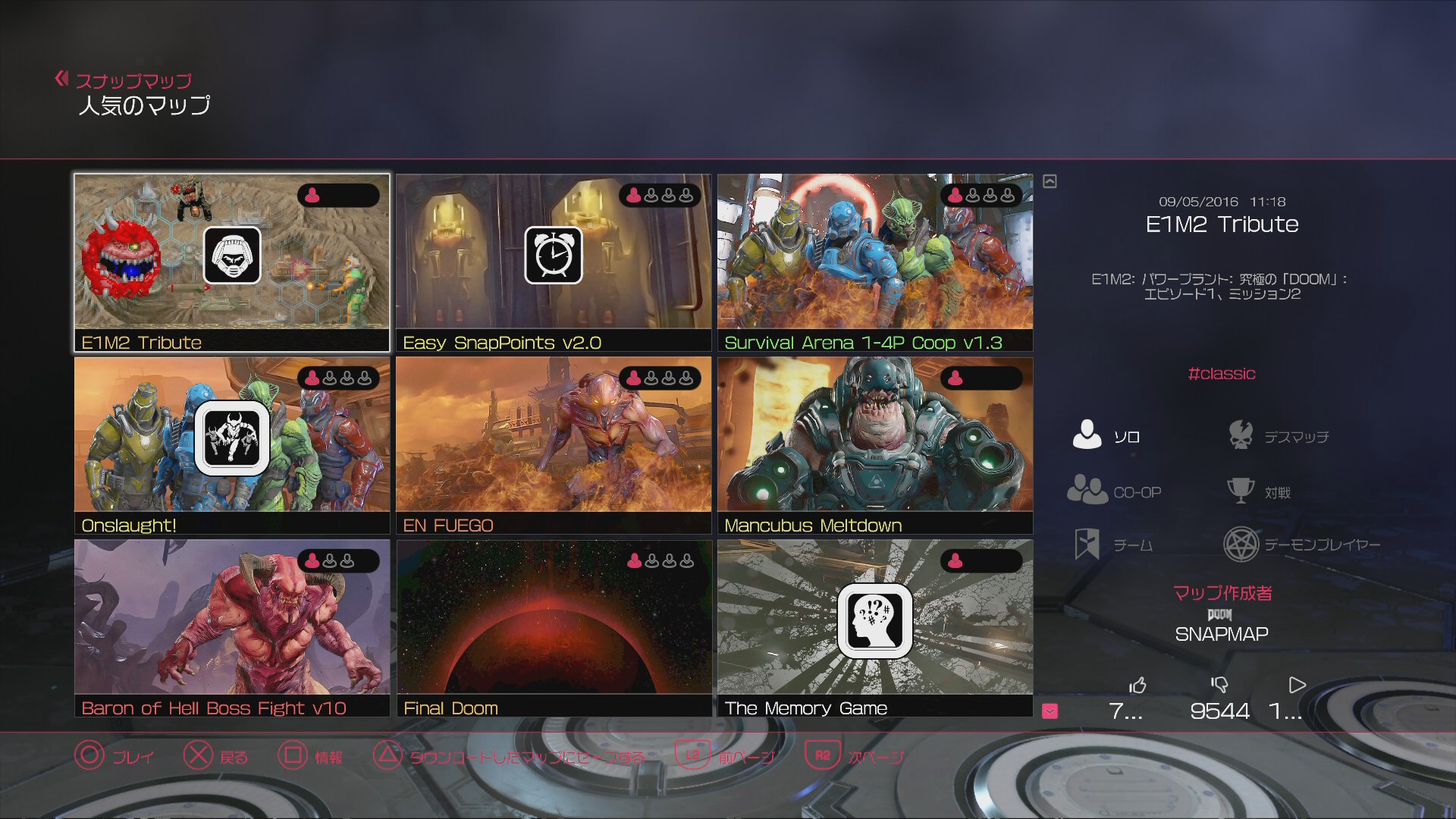Viewport: 1456px width, 819px height.
Task: Select the circle プレイ play prompt
Action: click(115, 756)
